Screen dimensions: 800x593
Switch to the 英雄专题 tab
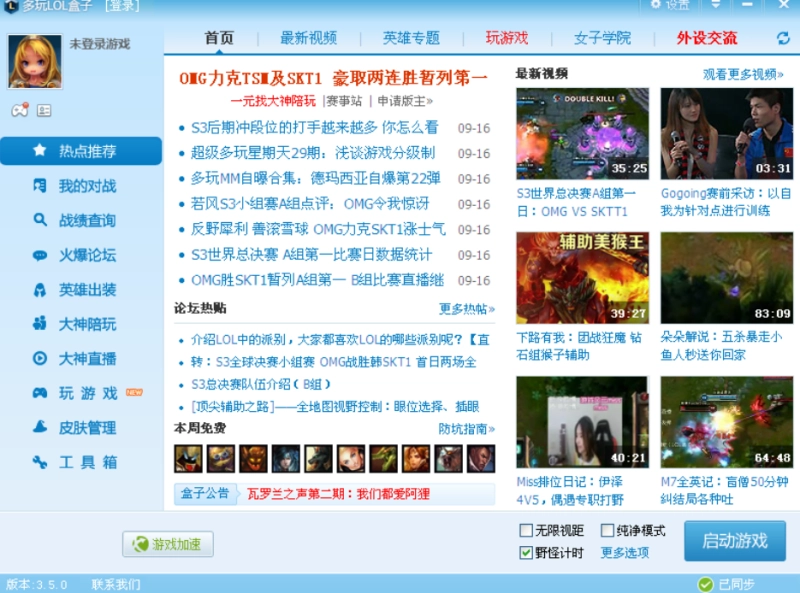(411, 38)
